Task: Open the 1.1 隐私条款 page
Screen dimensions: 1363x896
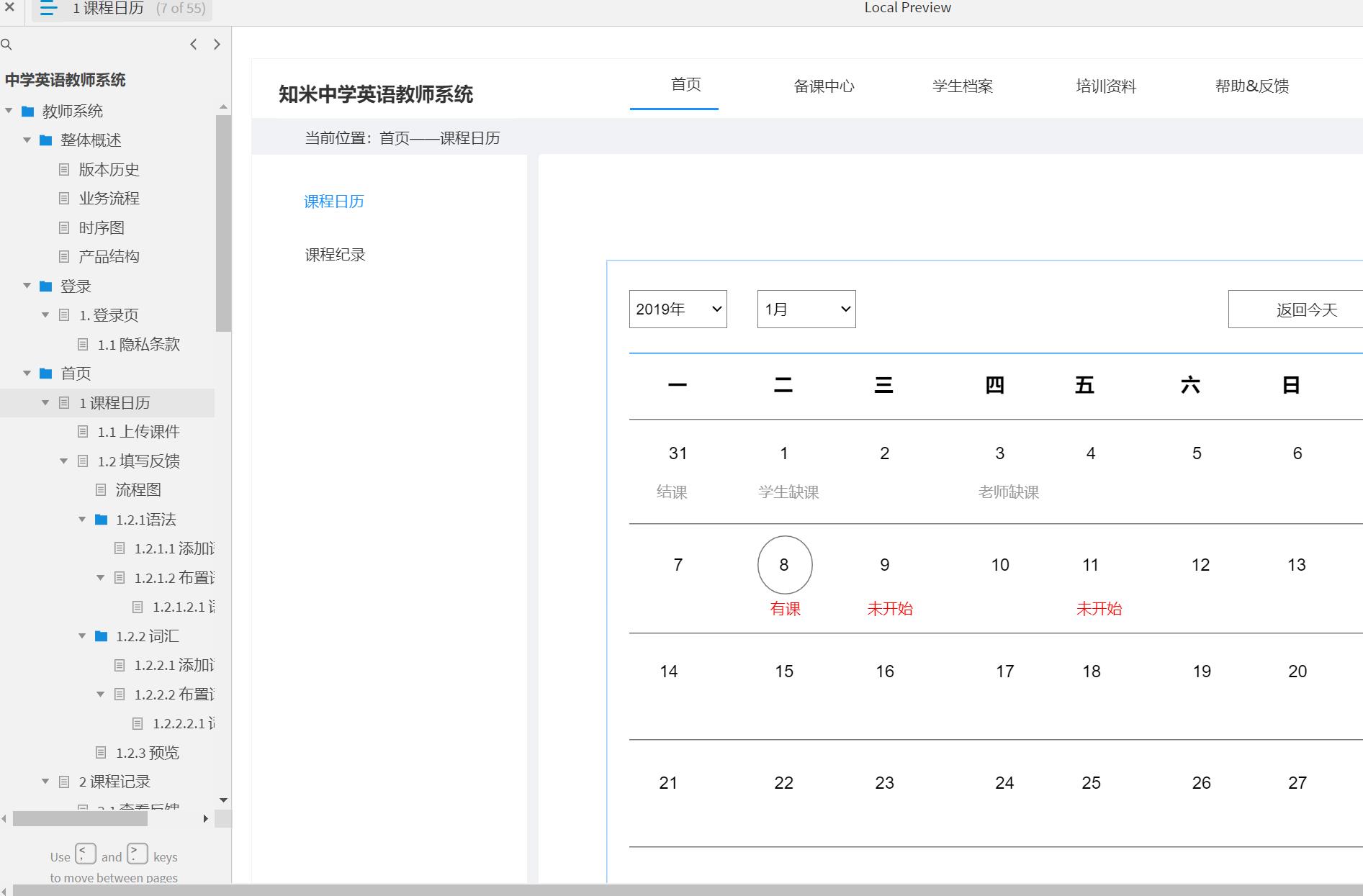Action: click(138, 345)
